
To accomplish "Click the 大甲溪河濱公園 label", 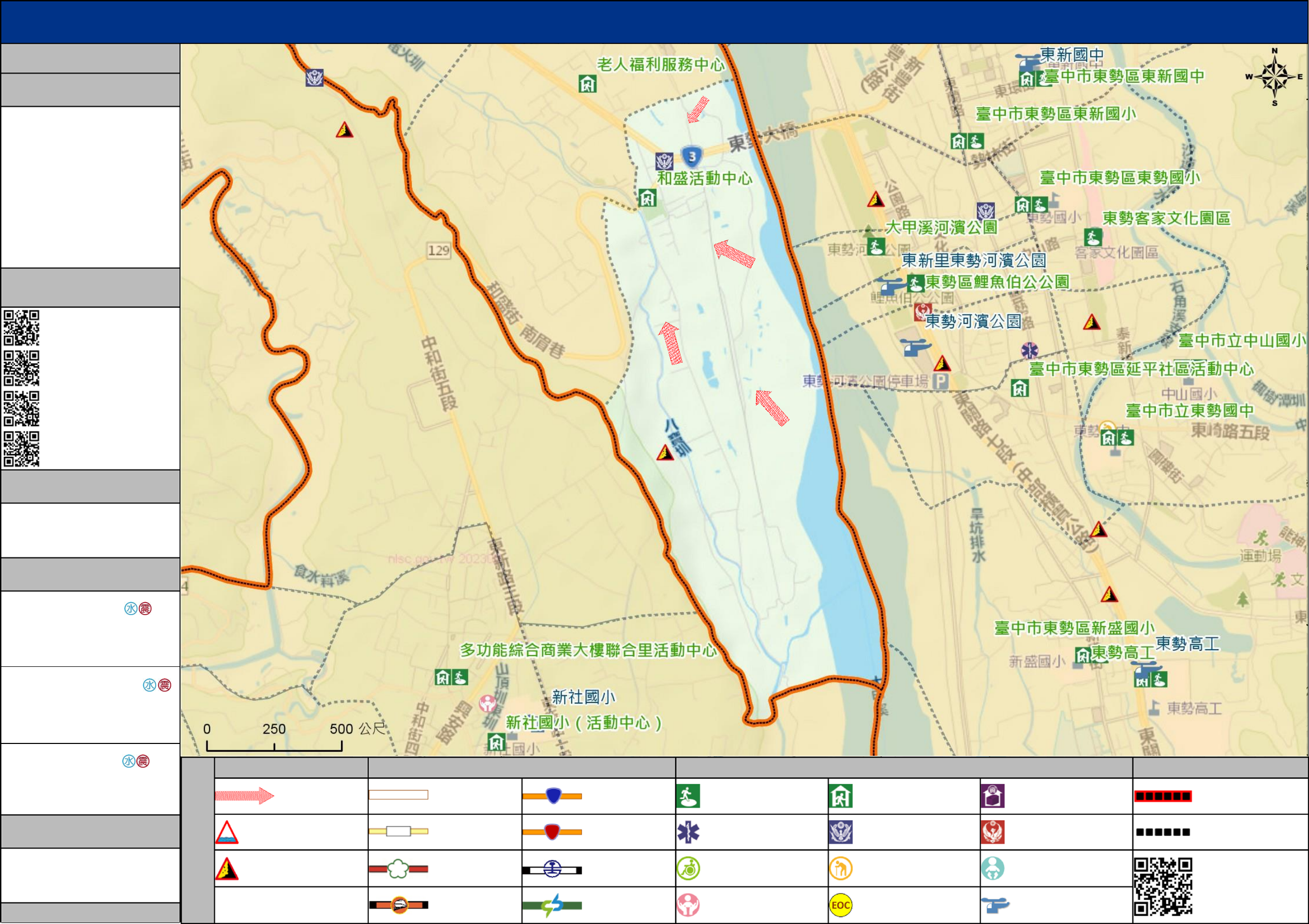I will [x=941, y=228].
